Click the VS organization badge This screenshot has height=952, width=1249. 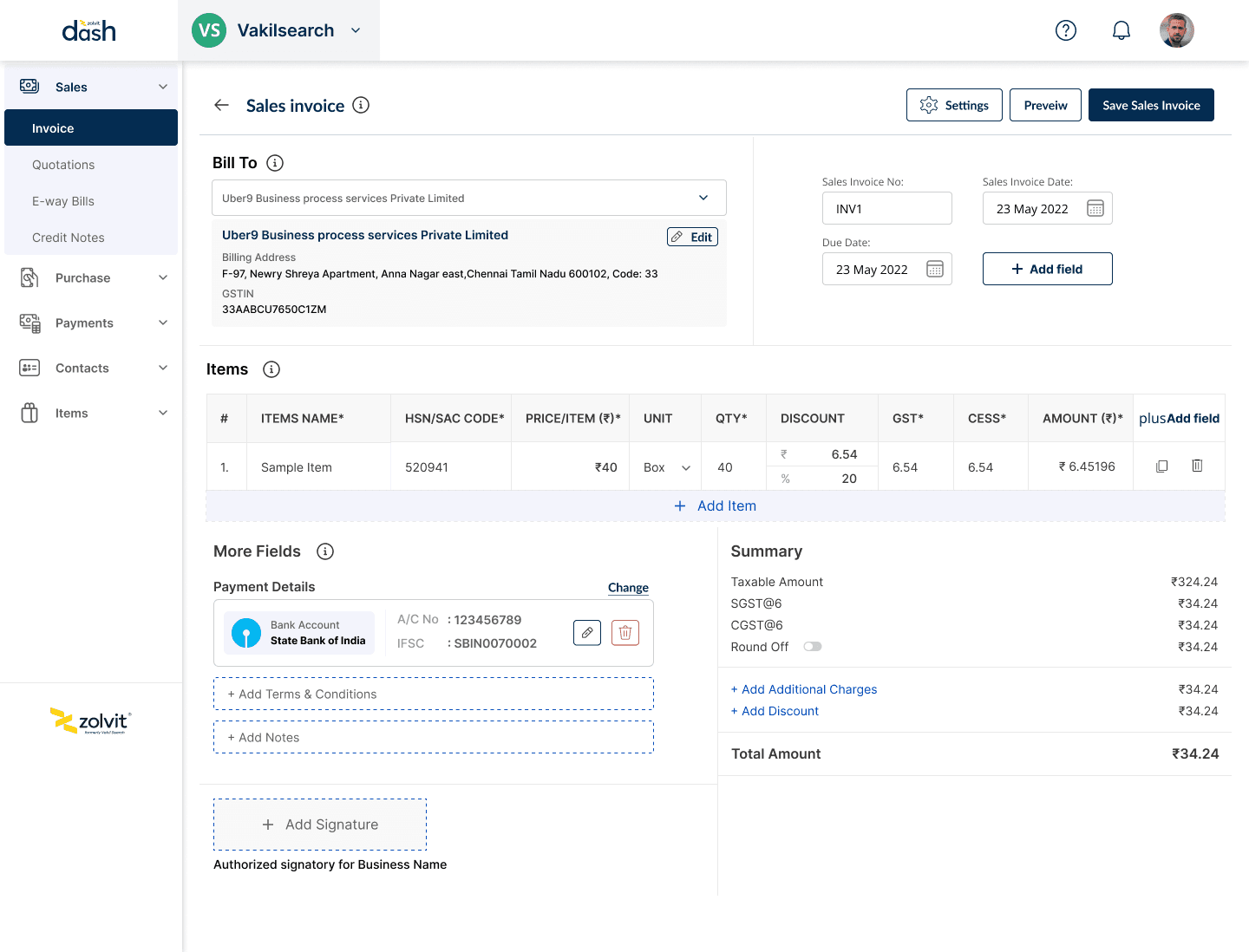(209, 30)
